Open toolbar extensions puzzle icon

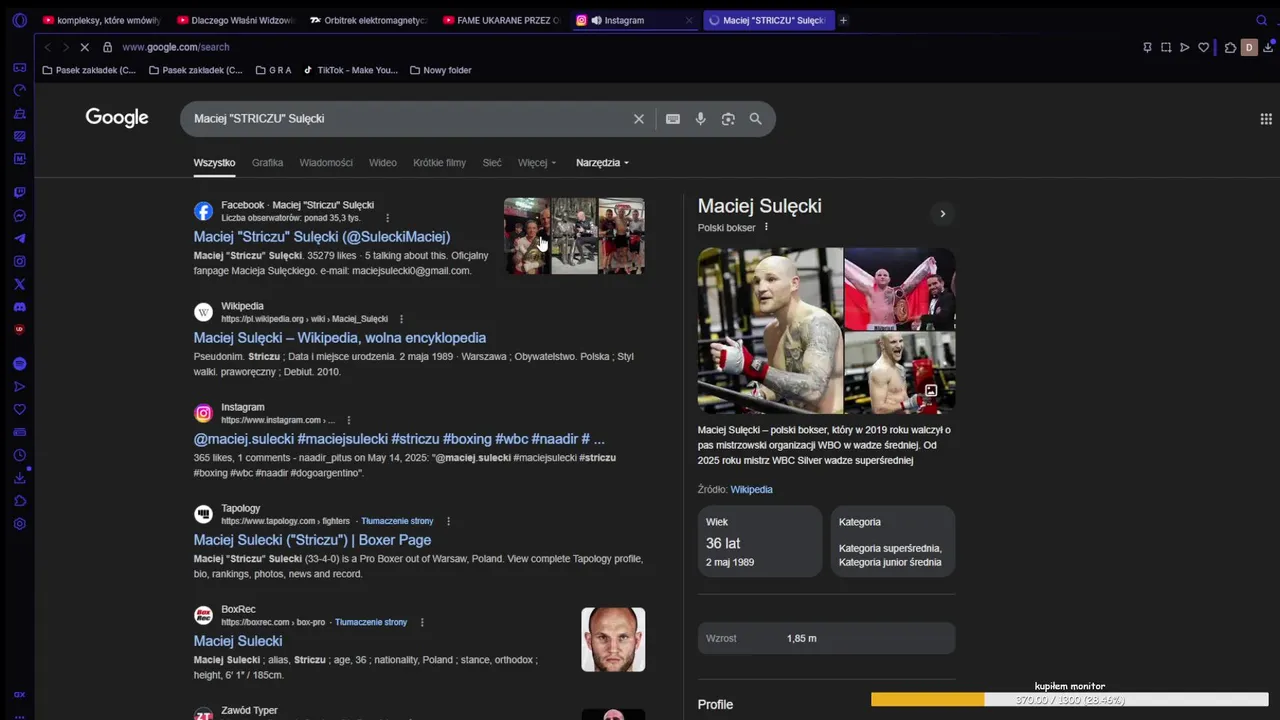(1230, 47)
